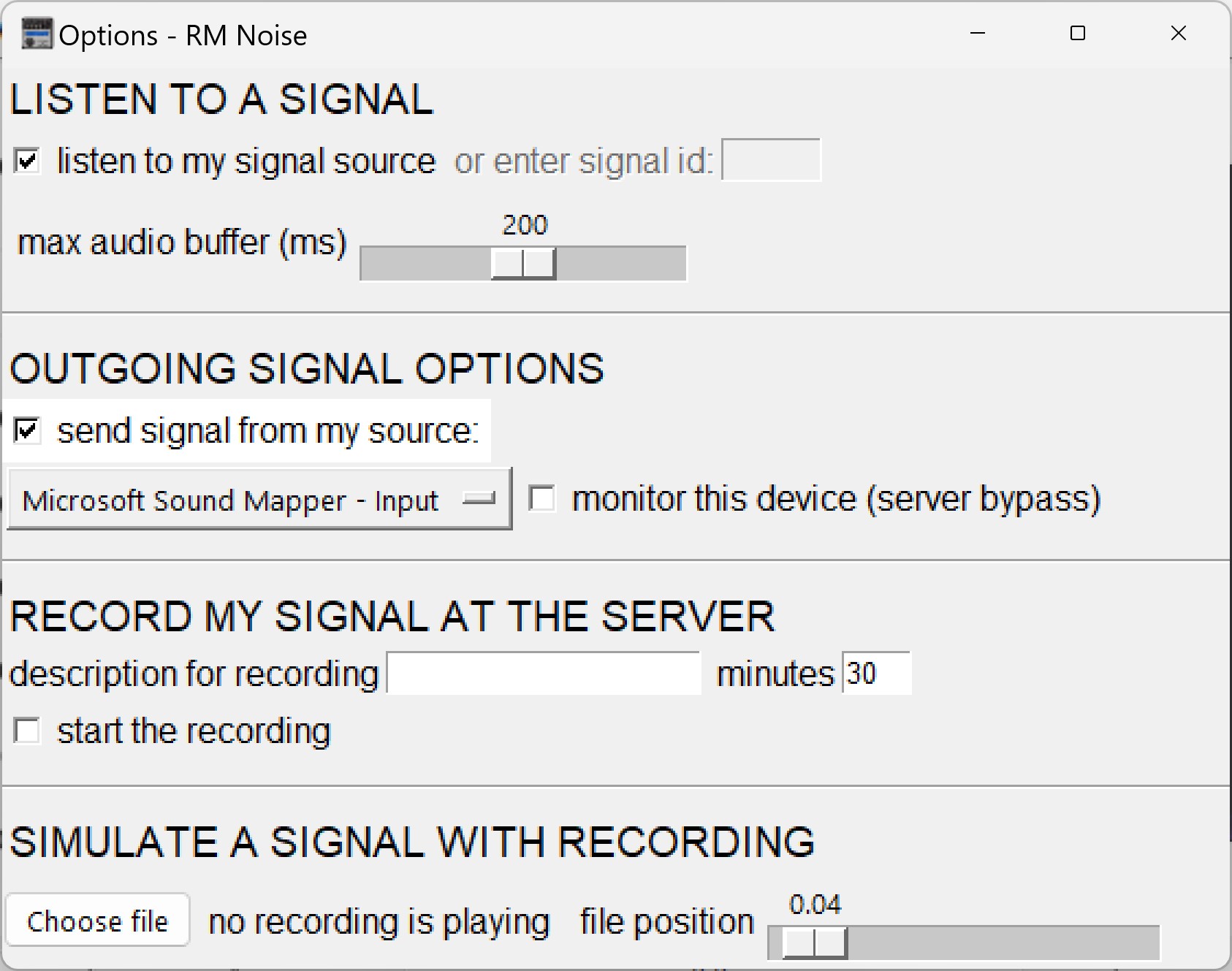Screen dimensions: 1232x971
Task: Minimize the Options window
Action: pos(977,33)
